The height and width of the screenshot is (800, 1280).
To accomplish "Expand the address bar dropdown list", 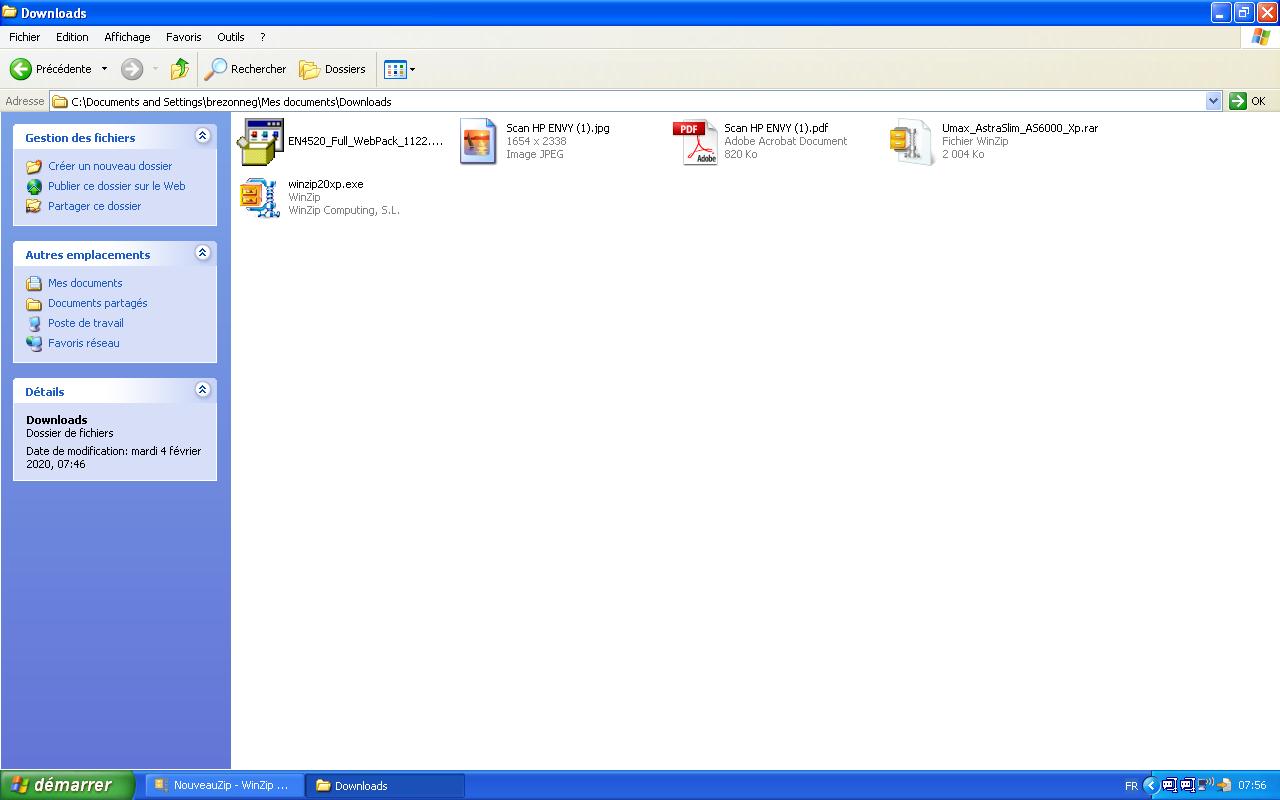I will click(1214, 101).
